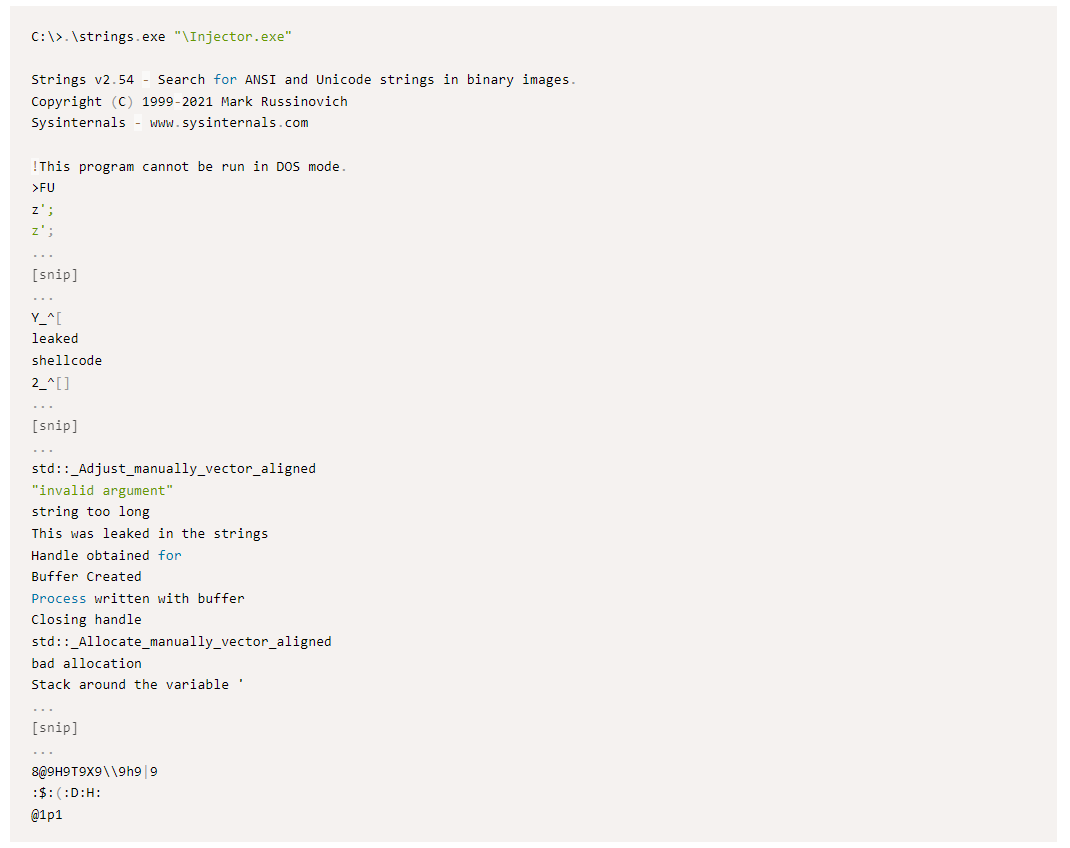Click the final "@1p1" line
Viewport: 1070px width, 848px height.
[x=47, y=815]
